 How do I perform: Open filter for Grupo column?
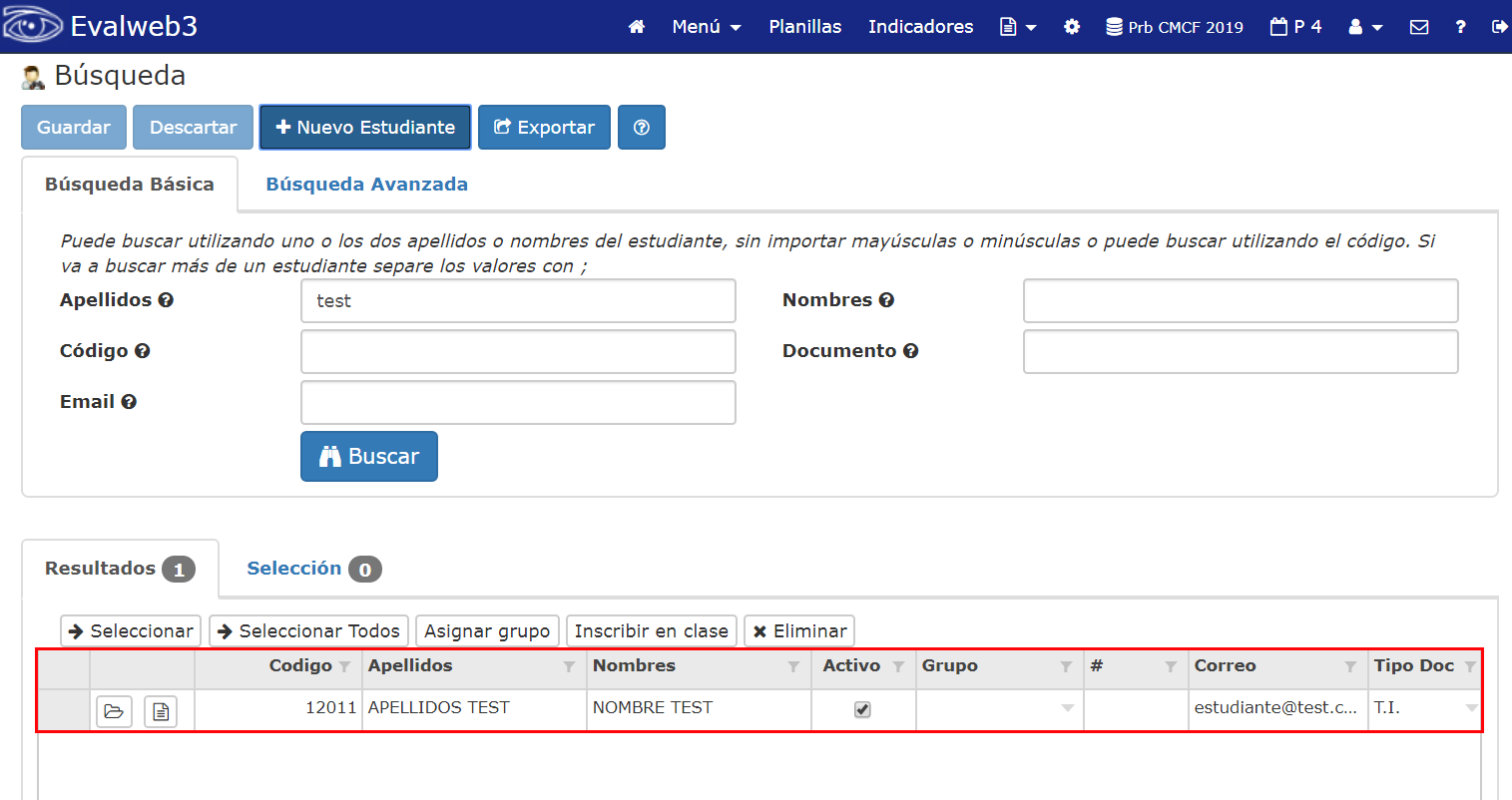[1066, 666]
